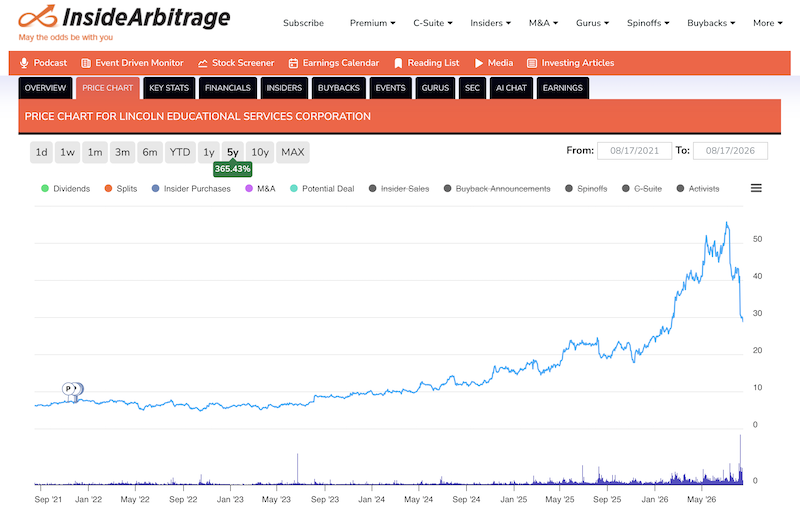
Task: Enable Activists legend series
Action: [697, 189]
